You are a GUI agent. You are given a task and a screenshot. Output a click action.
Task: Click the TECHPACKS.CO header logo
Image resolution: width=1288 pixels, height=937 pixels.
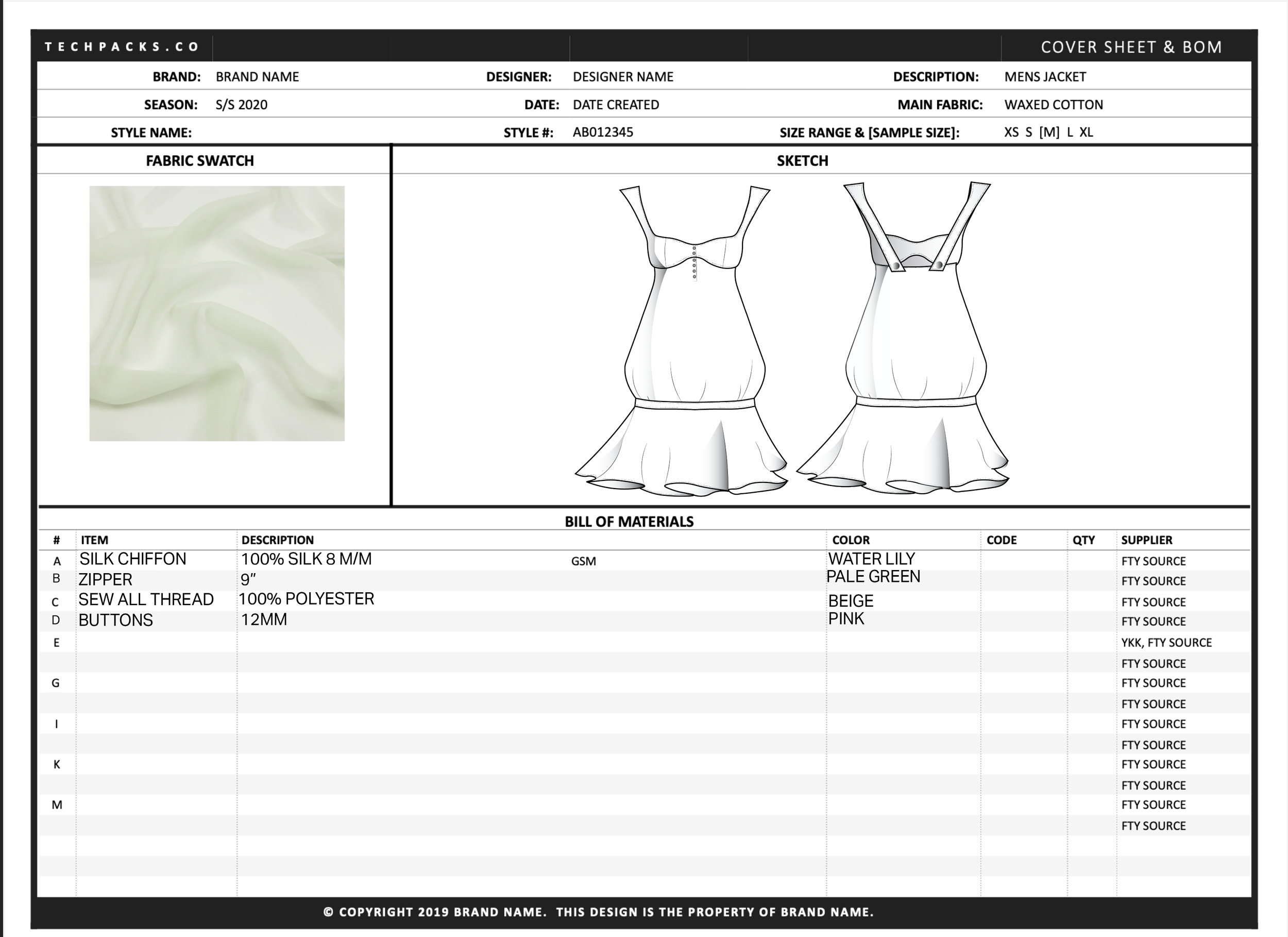[122, 46]
